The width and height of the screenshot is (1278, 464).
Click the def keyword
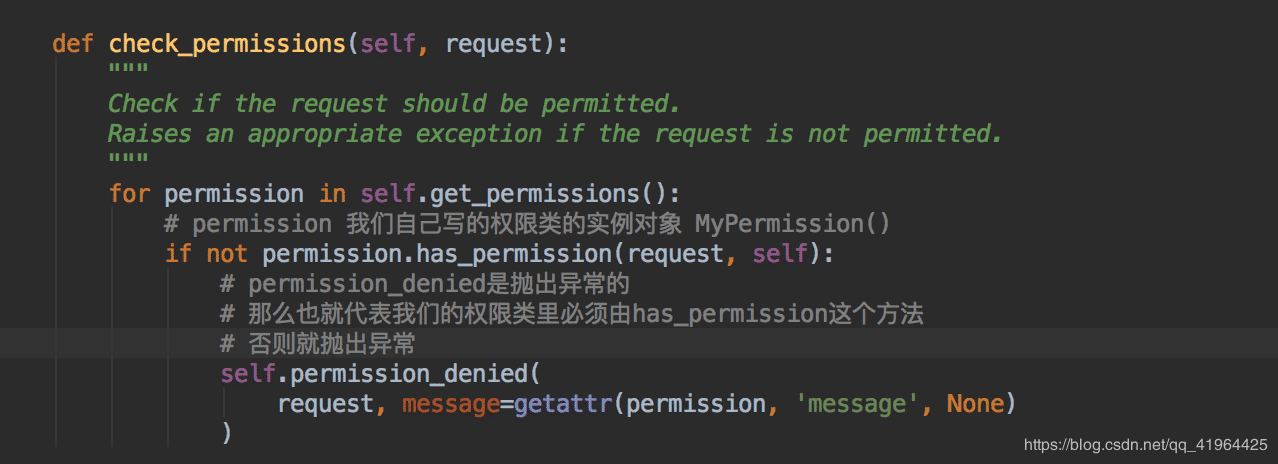[x=72, y=44]
